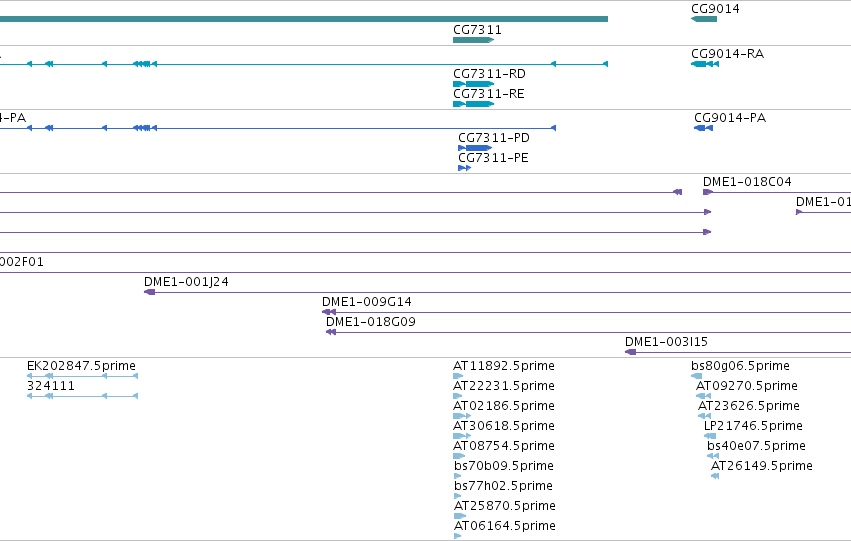This screenshot has height=541, width=851.
Task: Select the EK202847.5prime EST label
Action: pyautogui.click(x=81, y=366)
